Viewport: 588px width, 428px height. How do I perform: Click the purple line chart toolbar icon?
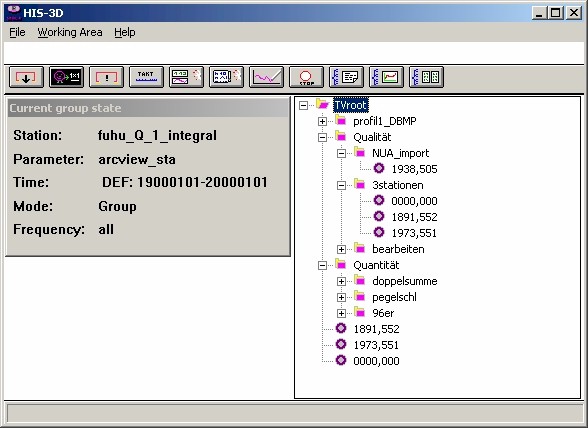pos(266,77)
